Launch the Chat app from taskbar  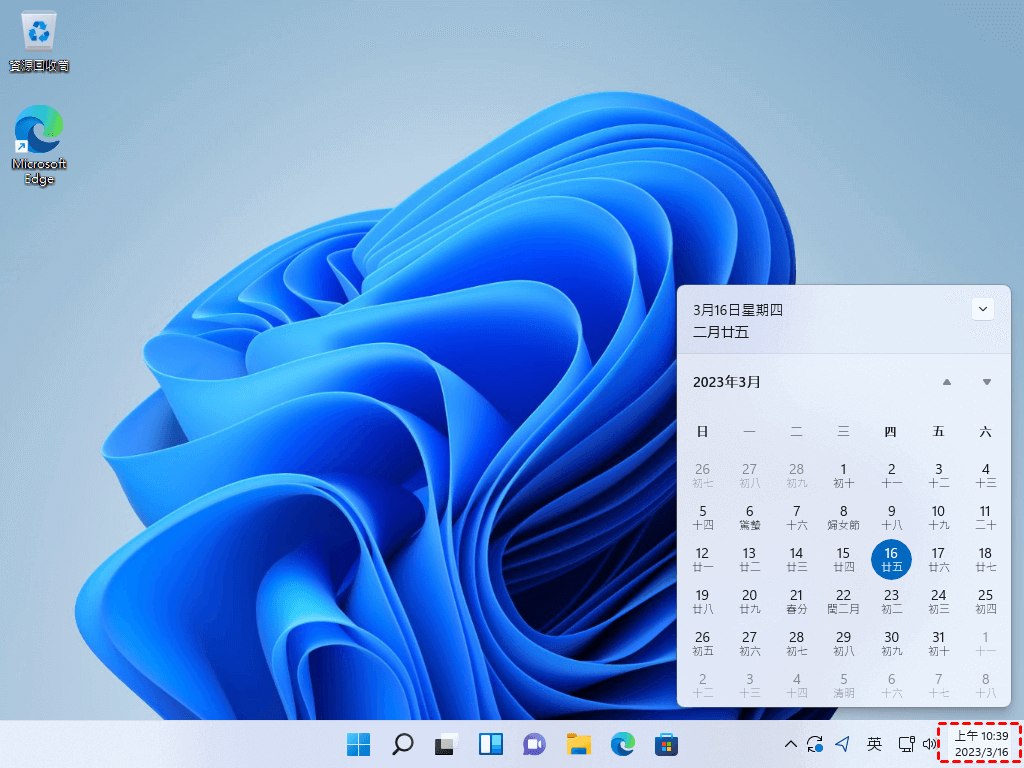[x=534, y=744]
